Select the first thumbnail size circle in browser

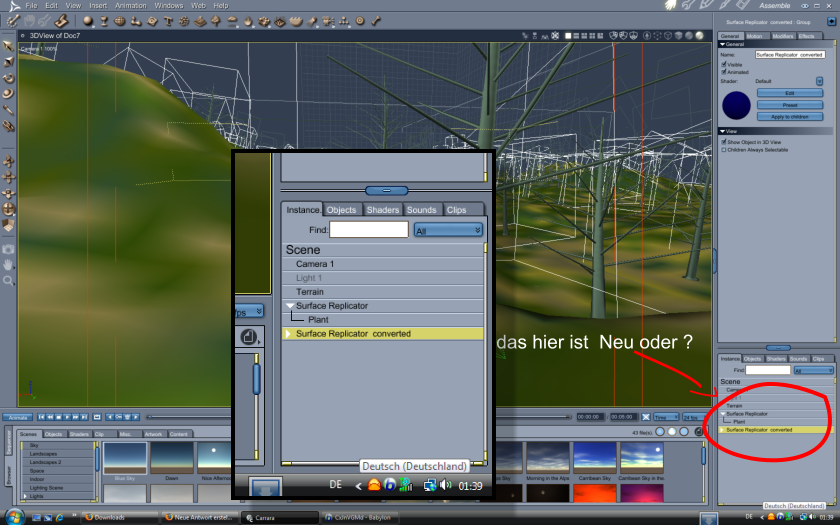[x=660, y=431]
